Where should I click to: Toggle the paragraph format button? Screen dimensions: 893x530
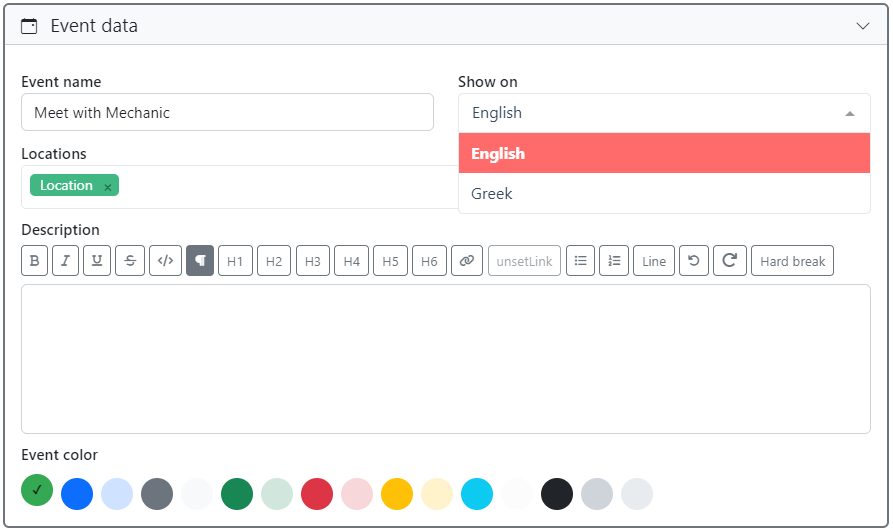coord(200,261)
